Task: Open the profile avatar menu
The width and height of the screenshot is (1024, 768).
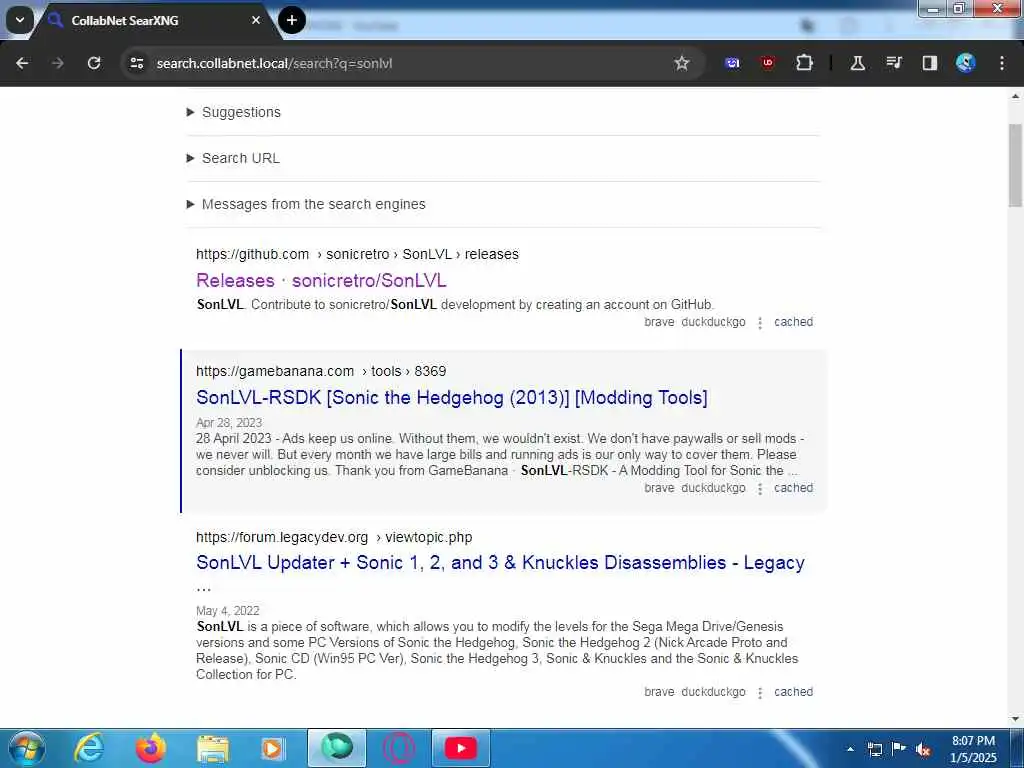Action: point(965,63)
